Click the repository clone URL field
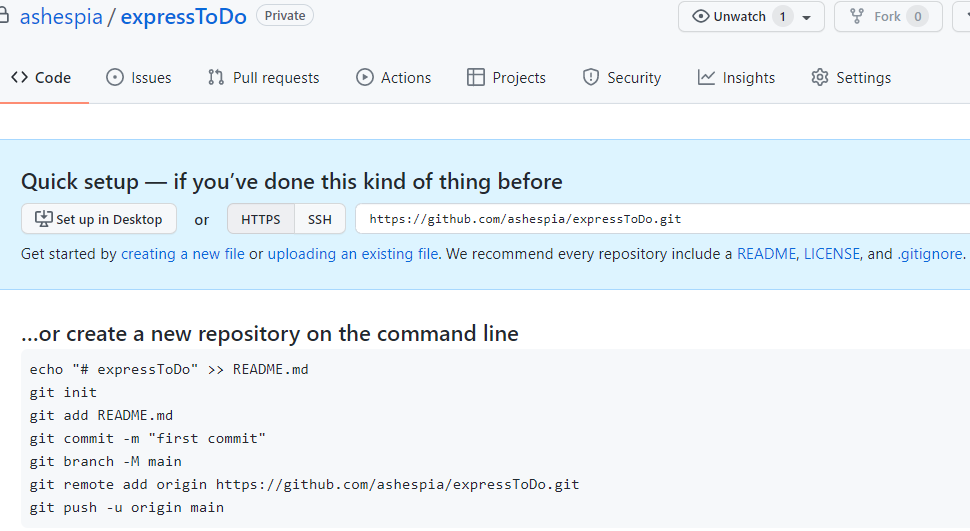970x531 pixels. point(663,219)
